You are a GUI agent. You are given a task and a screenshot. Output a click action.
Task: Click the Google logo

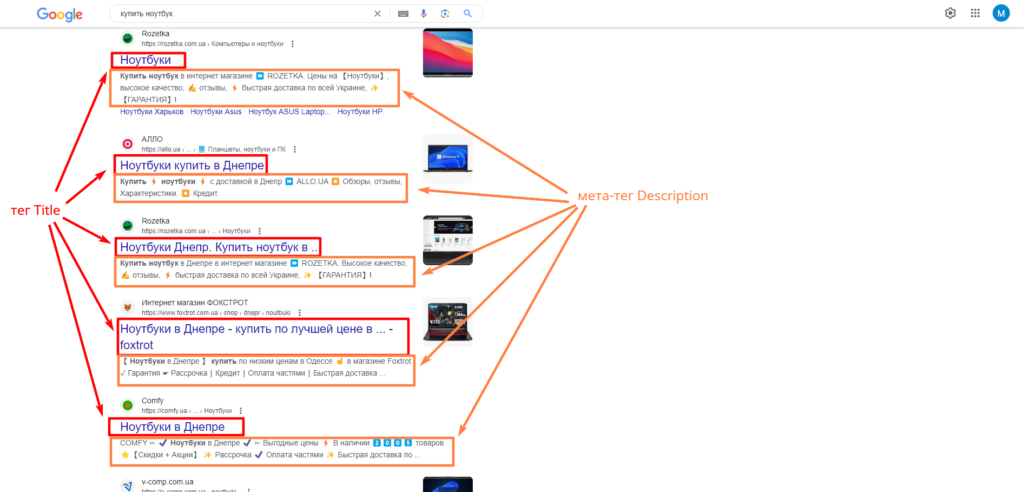(x=59, y=14)
